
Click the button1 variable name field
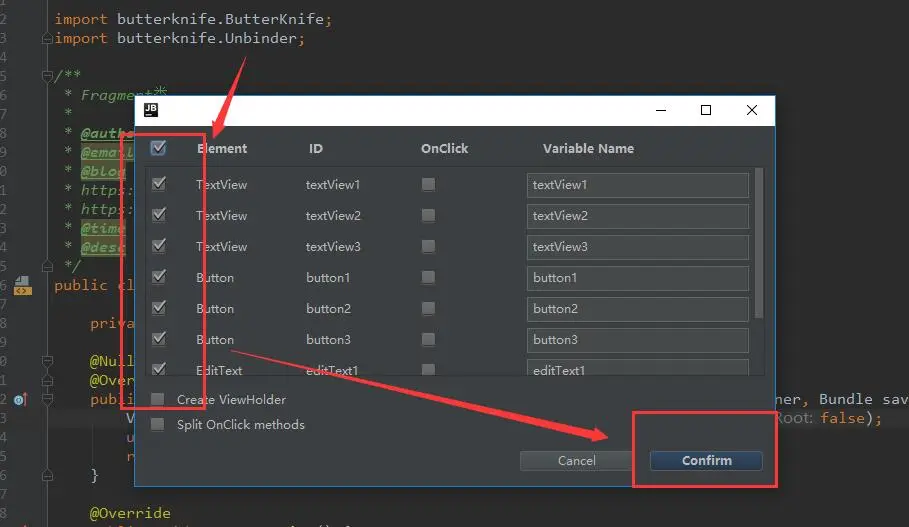point(638,278)
